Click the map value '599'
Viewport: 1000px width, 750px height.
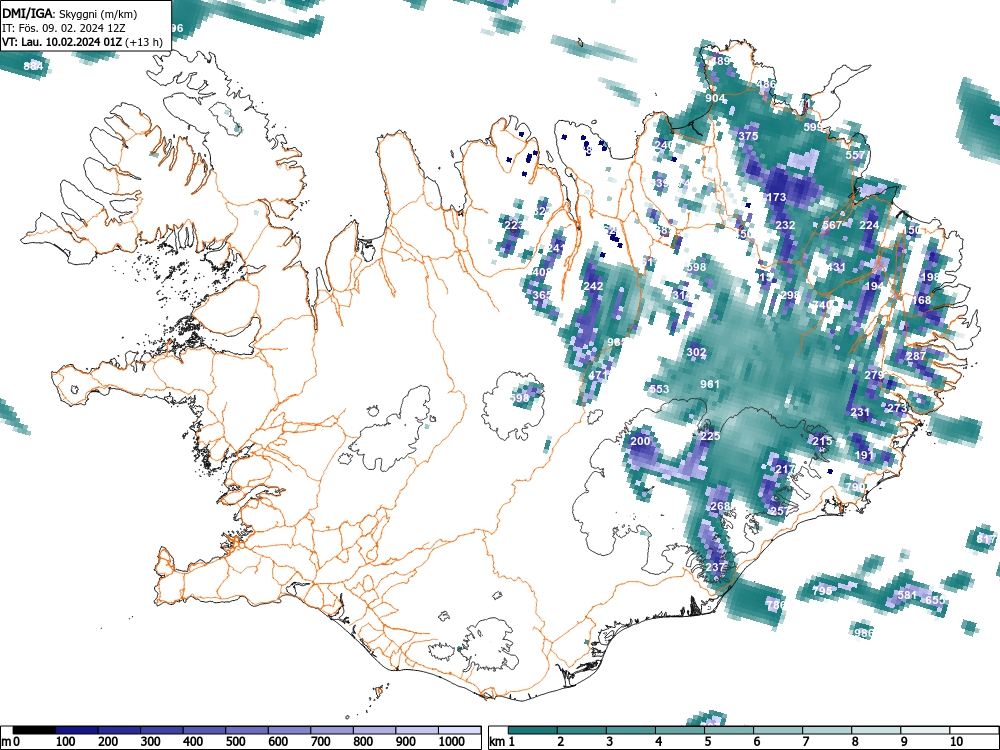click(x=813, y=127)
